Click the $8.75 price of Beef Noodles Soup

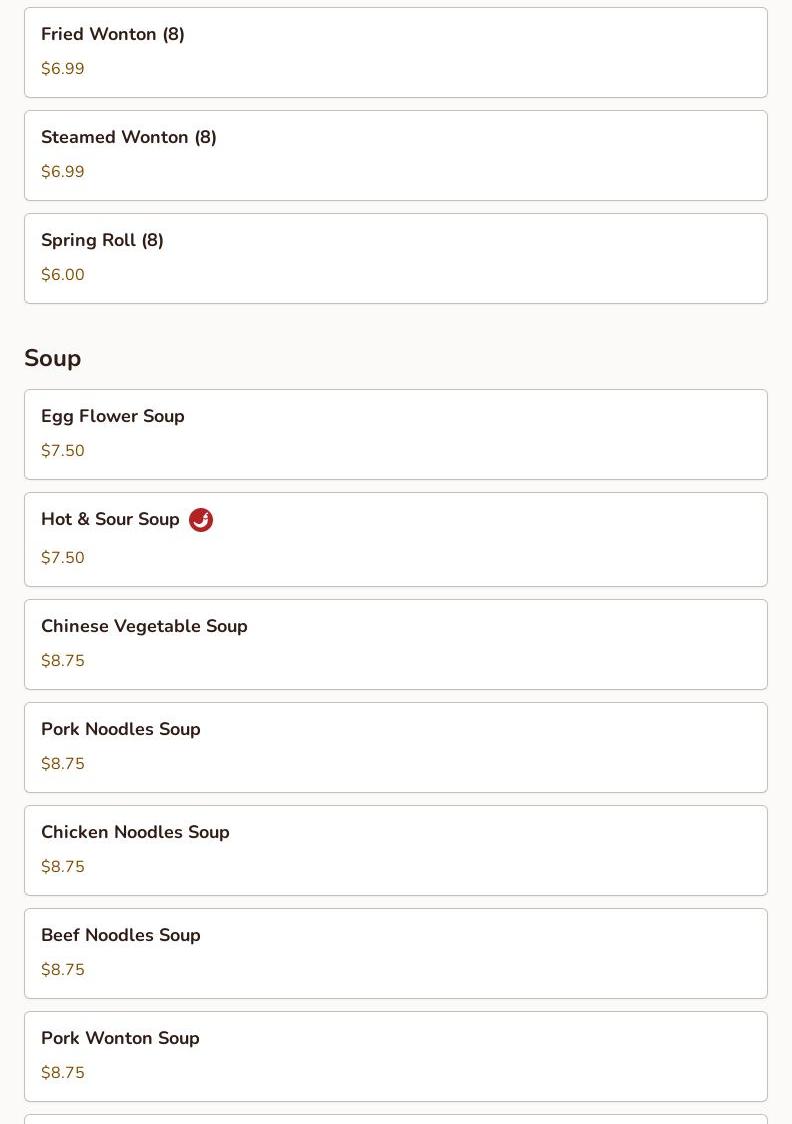tap(63, 970)
